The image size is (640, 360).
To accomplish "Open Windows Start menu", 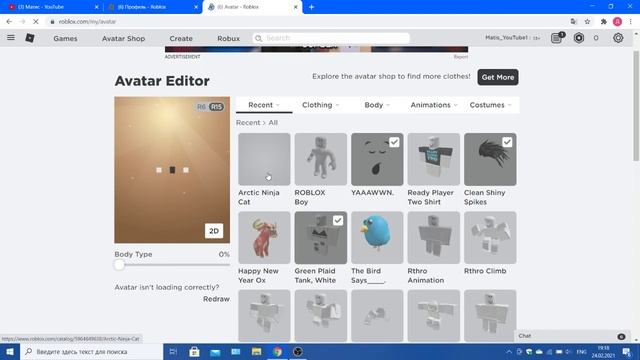I will point(10,351).
